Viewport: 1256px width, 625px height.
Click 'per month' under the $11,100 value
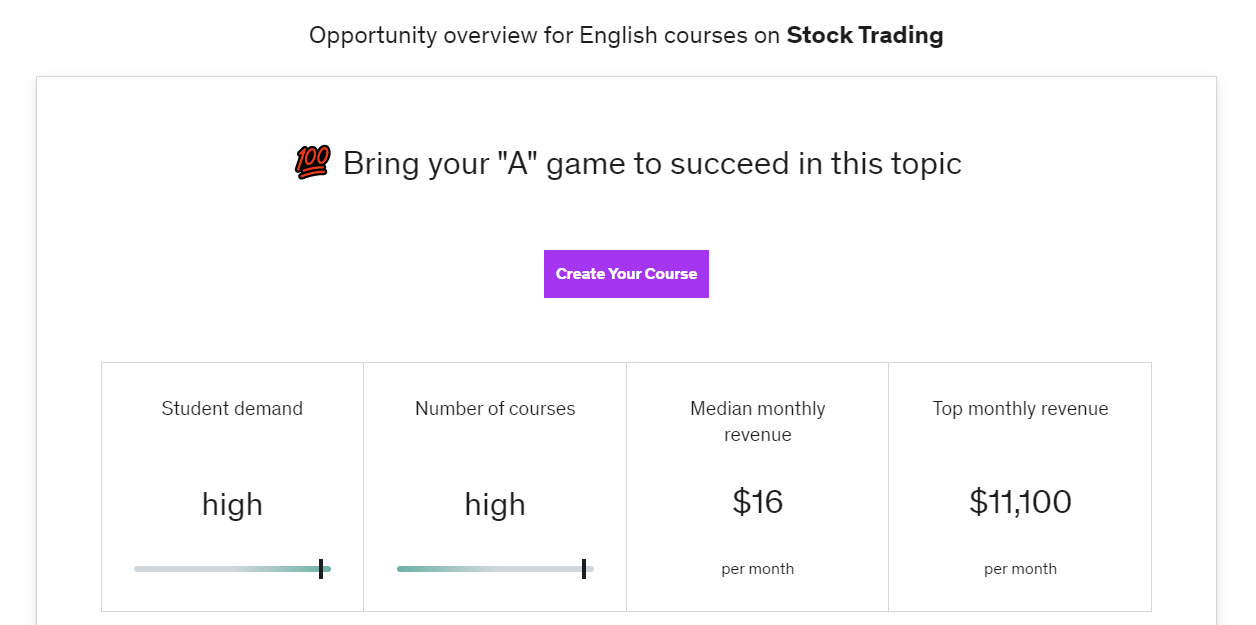[x=1020, y=569]
